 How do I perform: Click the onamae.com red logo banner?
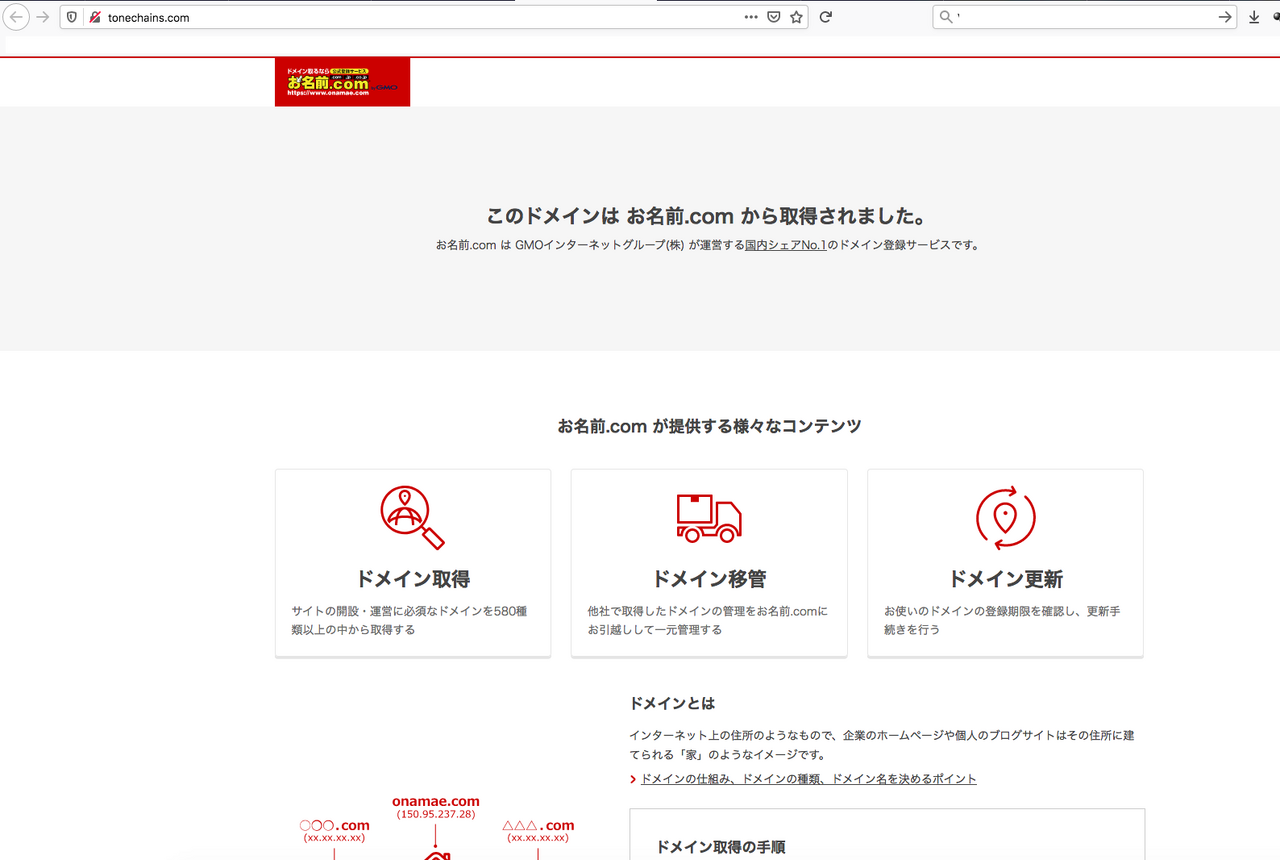pyautogui.click(x=342, y=82)
